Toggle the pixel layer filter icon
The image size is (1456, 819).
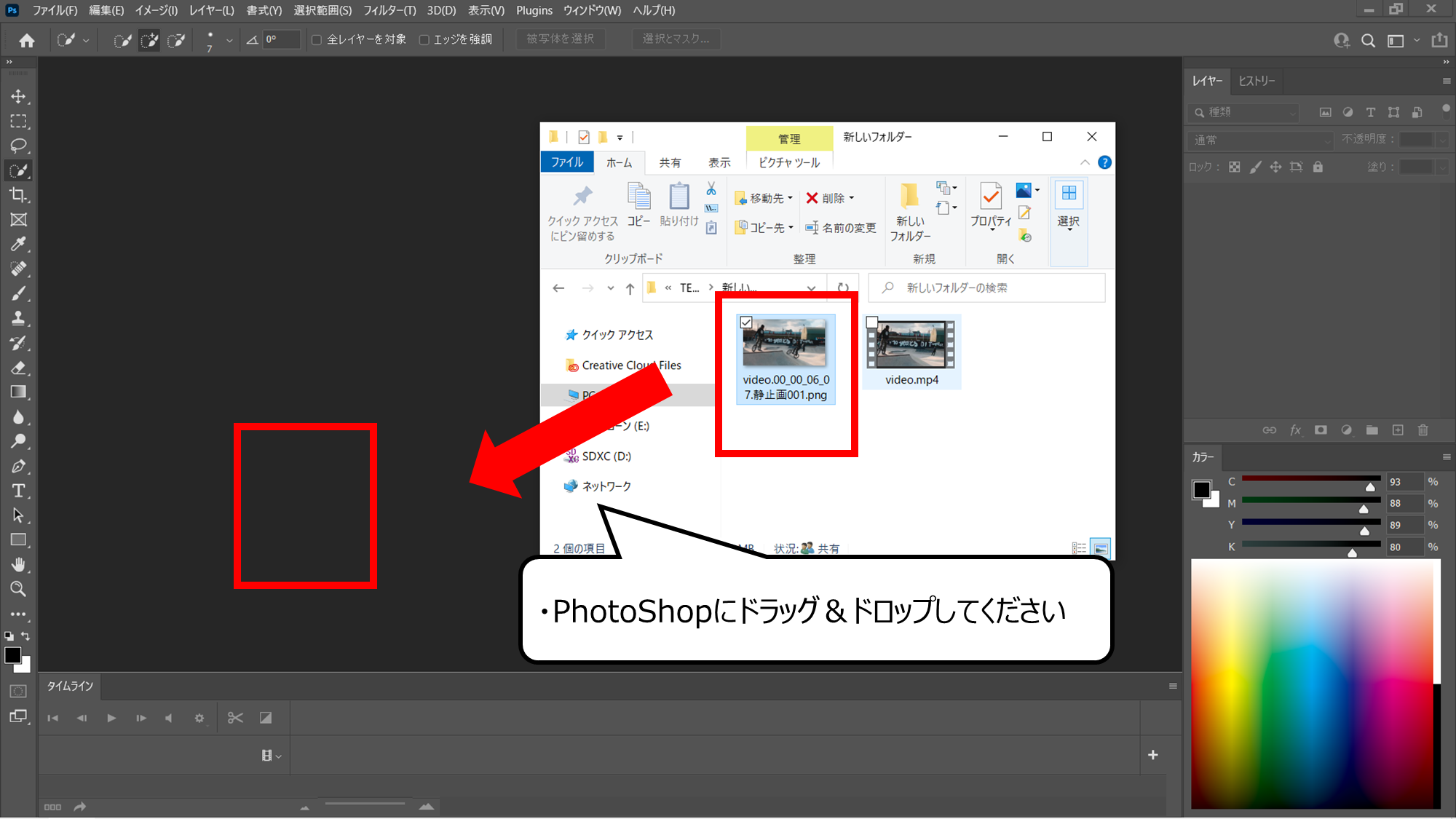point(1326,112)
